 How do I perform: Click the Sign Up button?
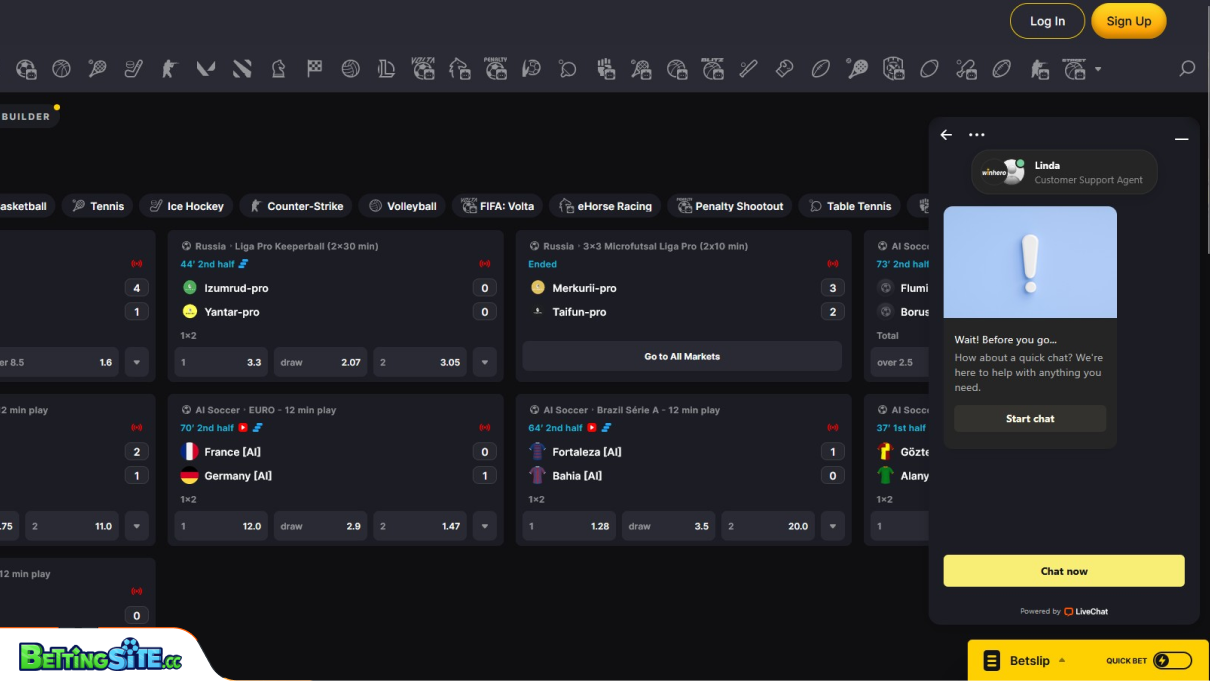coord(1128,21)
